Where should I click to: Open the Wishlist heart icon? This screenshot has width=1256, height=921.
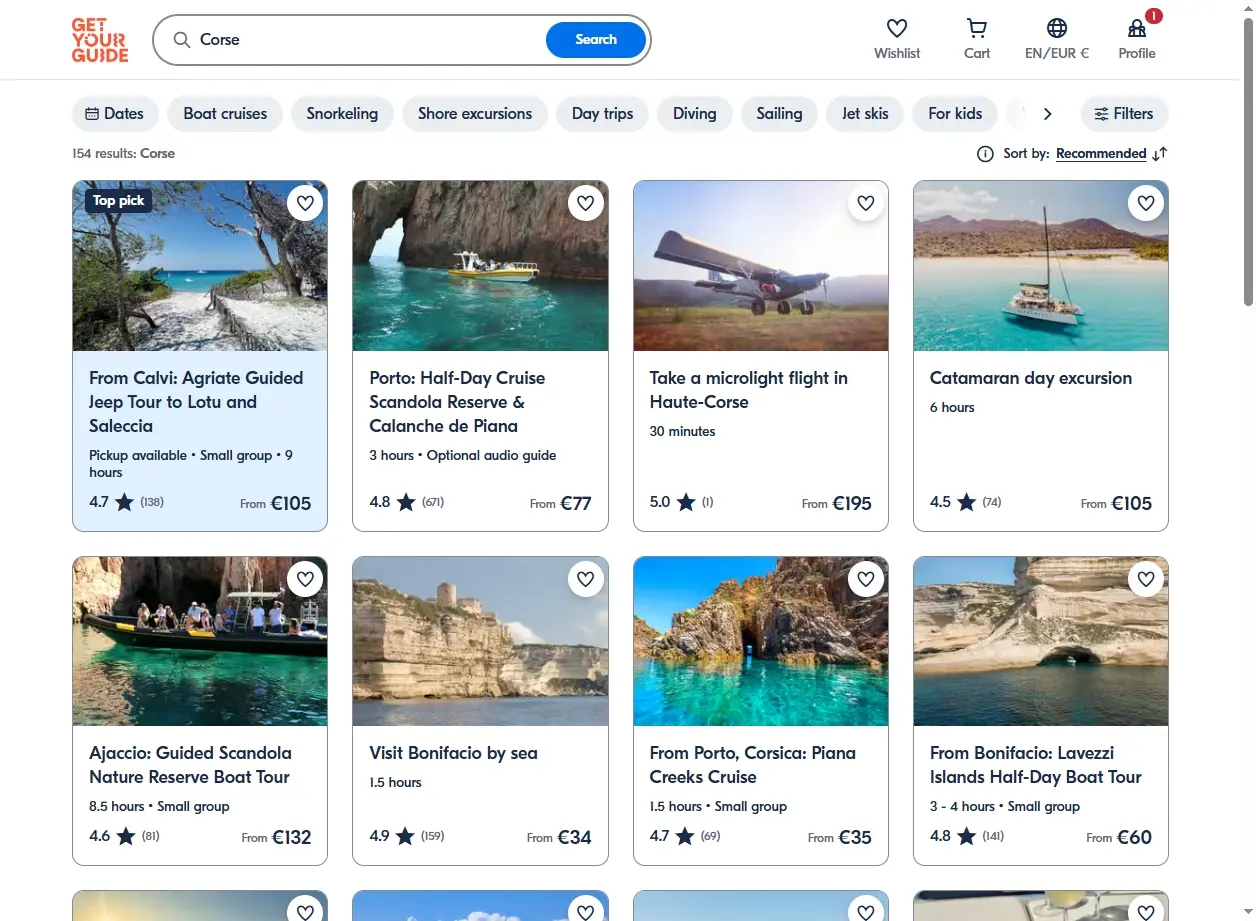point(897,28)
